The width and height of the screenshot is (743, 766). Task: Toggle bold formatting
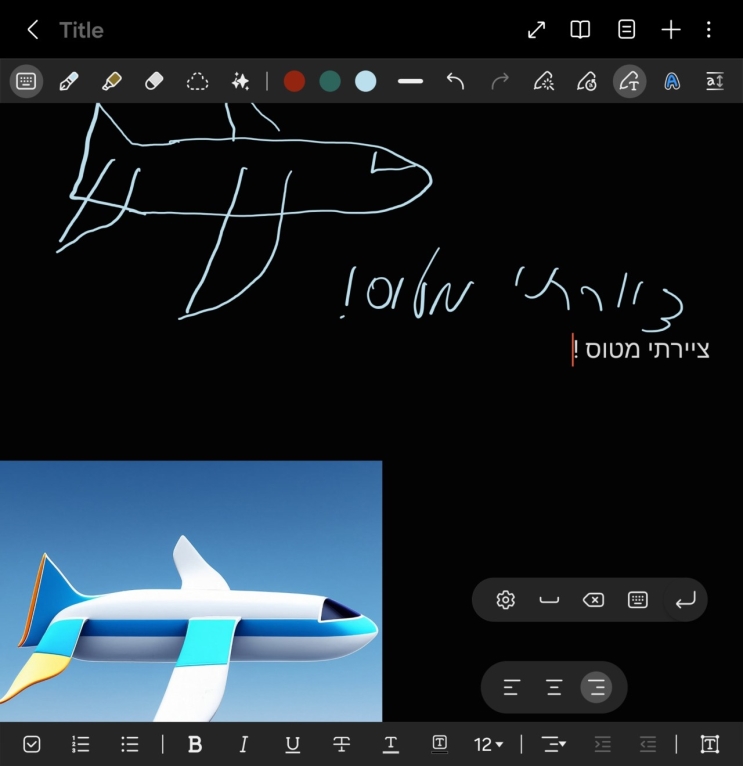(x=195, y=744)
